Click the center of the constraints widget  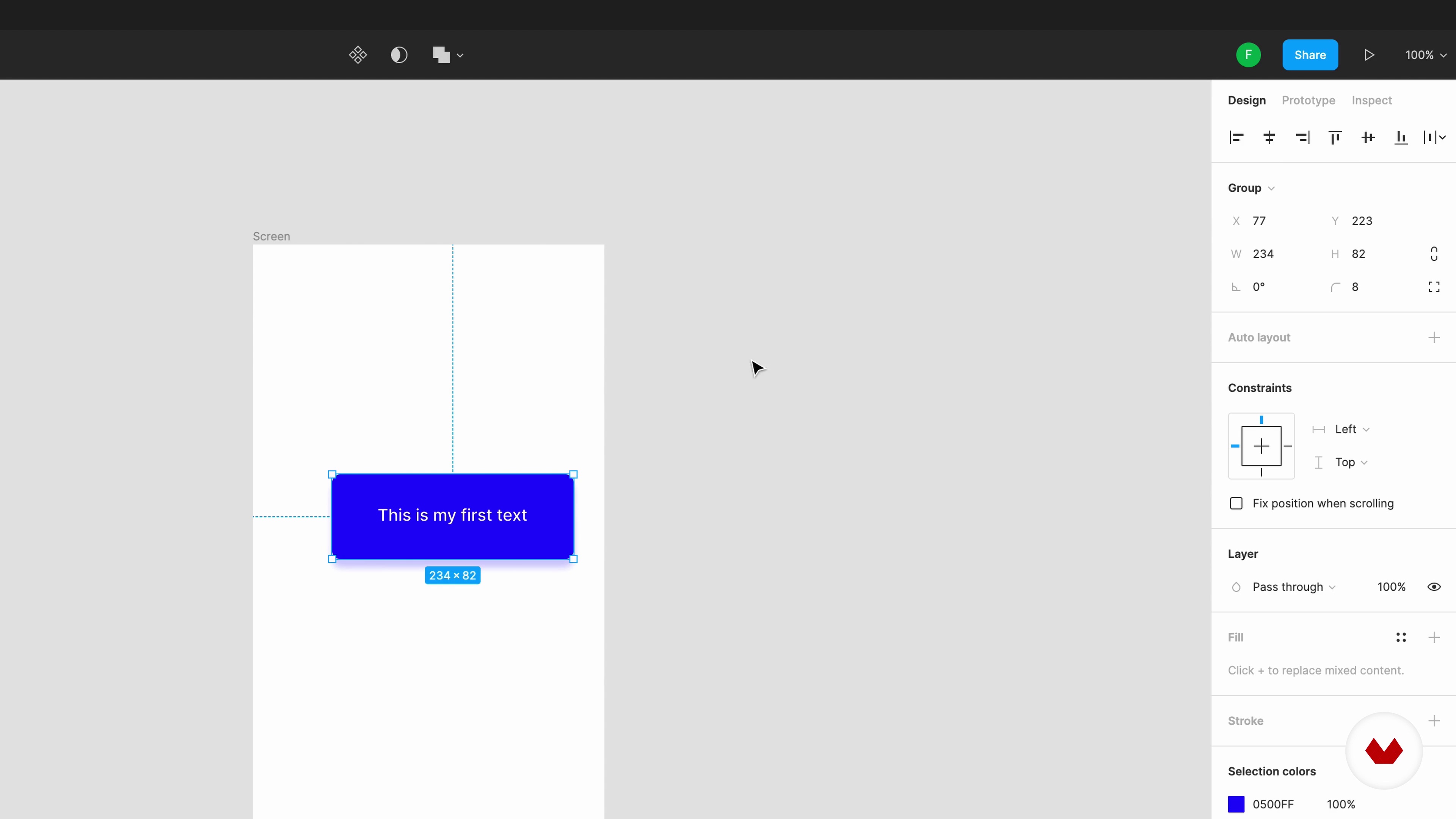tap(1261, 447)
